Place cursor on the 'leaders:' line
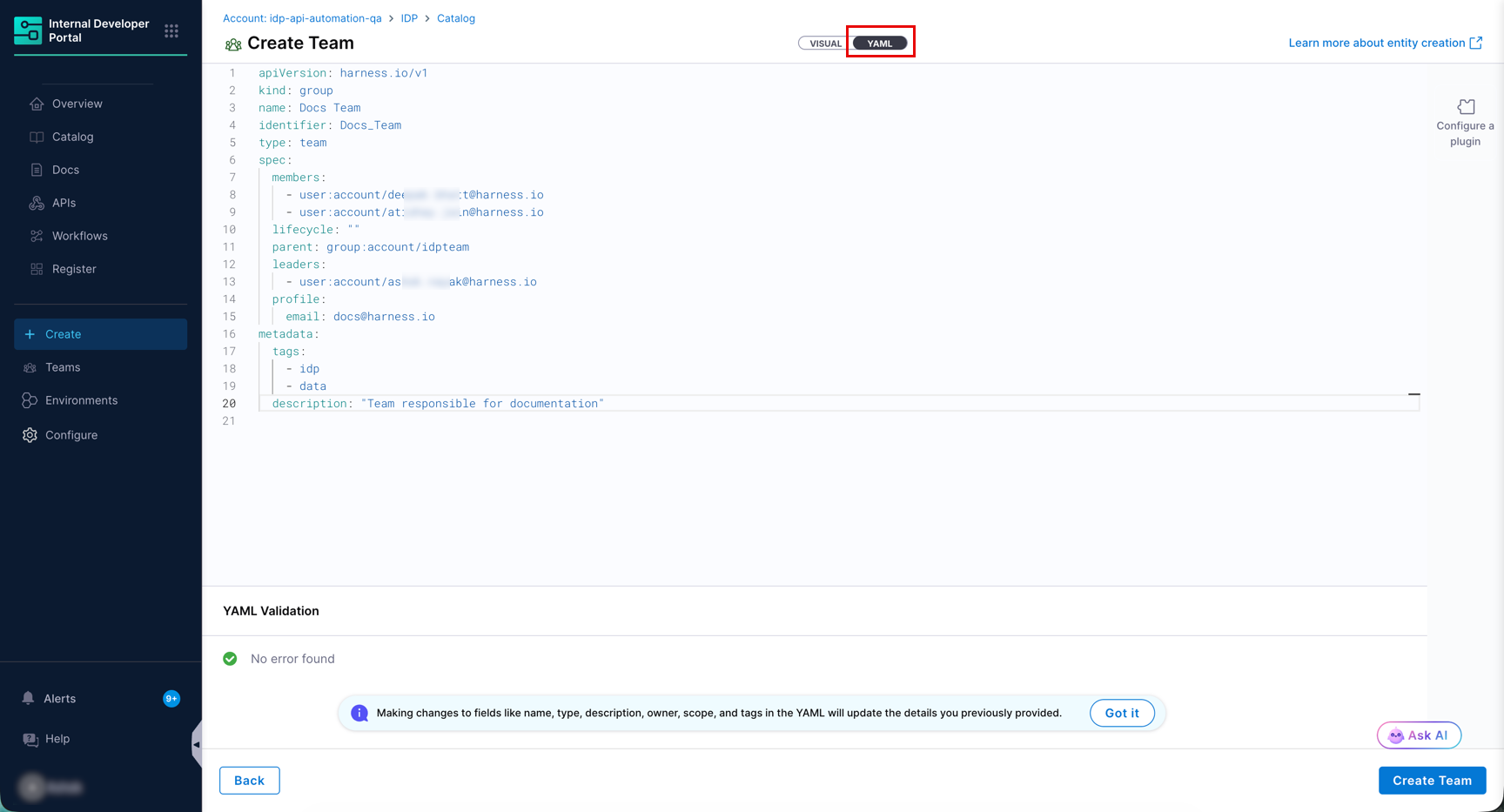1504x812 pixels. pos(299,265)
